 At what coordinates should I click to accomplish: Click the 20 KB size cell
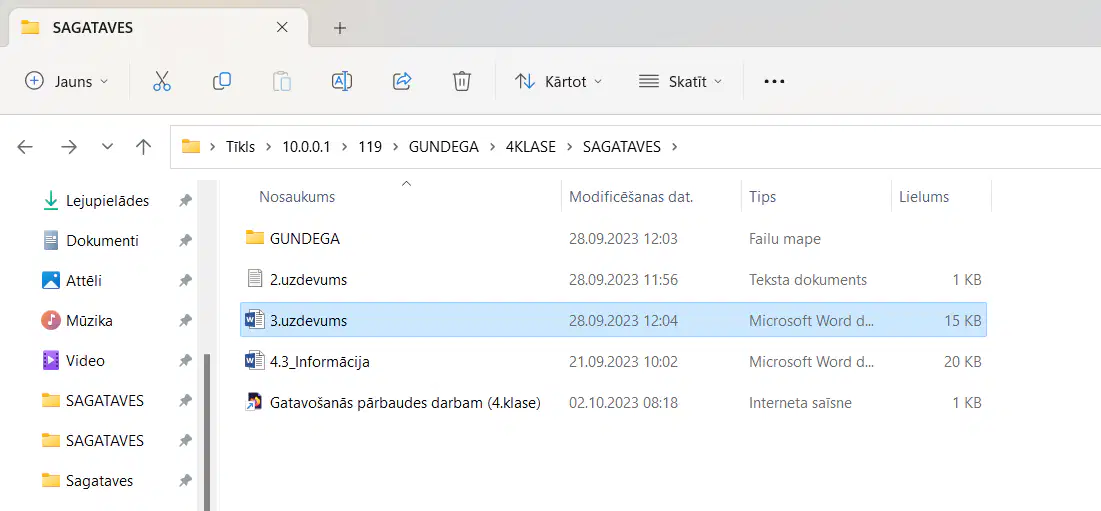(x=962, y=361)
